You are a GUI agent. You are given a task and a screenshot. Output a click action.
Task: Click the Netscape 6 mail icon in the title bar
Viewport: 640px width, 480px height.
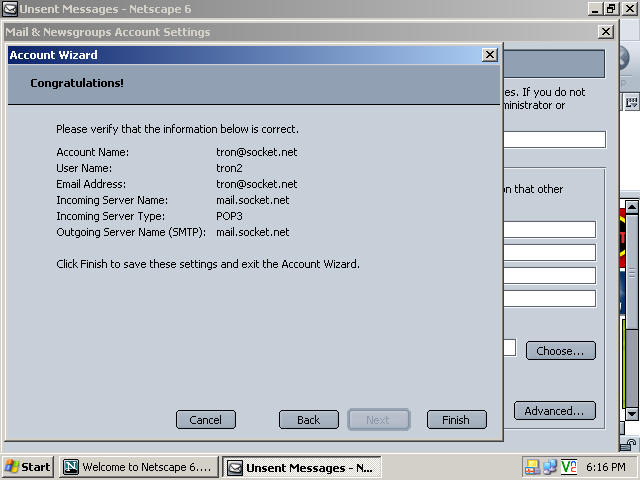point(10,9)
